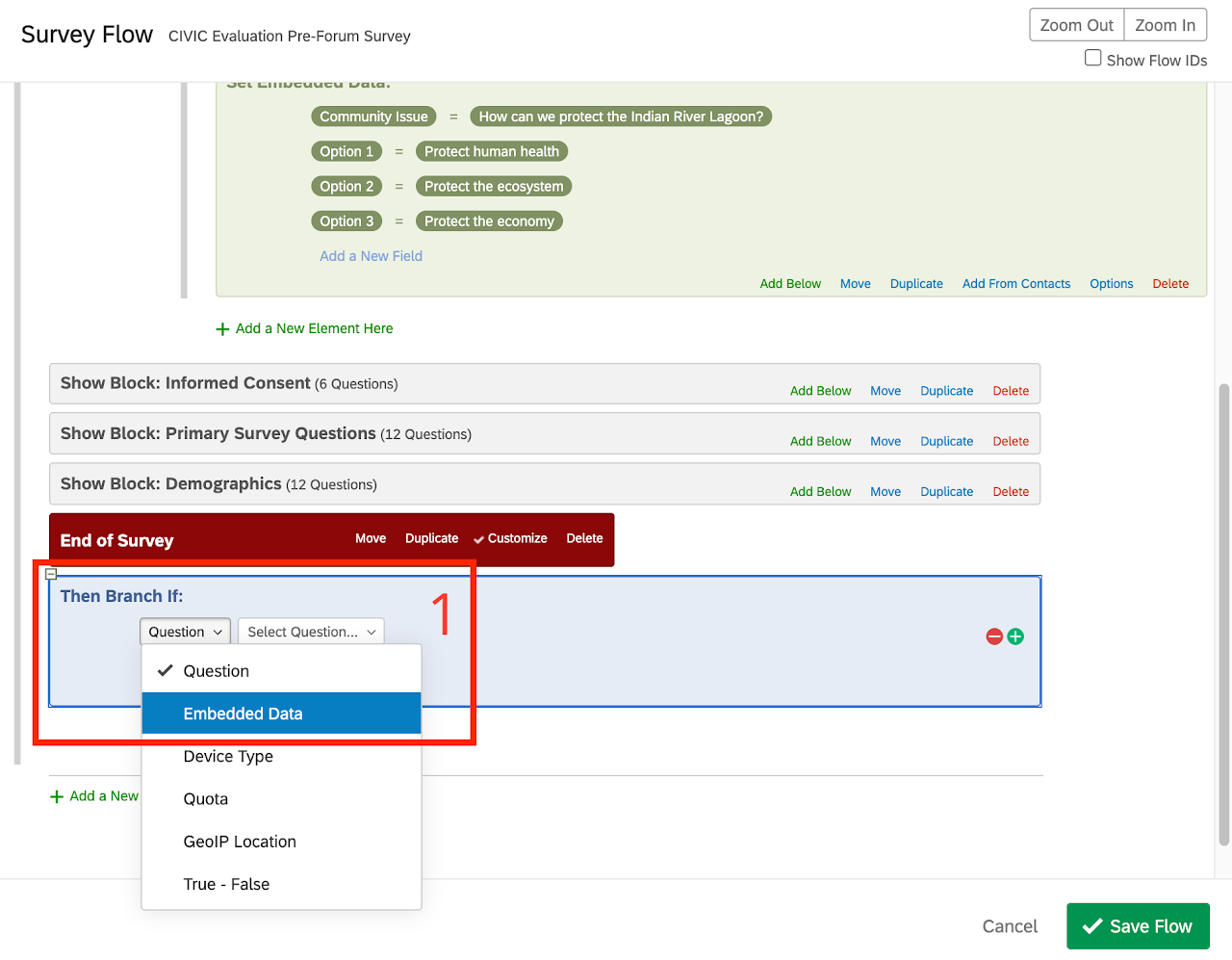
Task: Add Below the Demographics block
Action: pyautogui.click(x=820, y=491)
